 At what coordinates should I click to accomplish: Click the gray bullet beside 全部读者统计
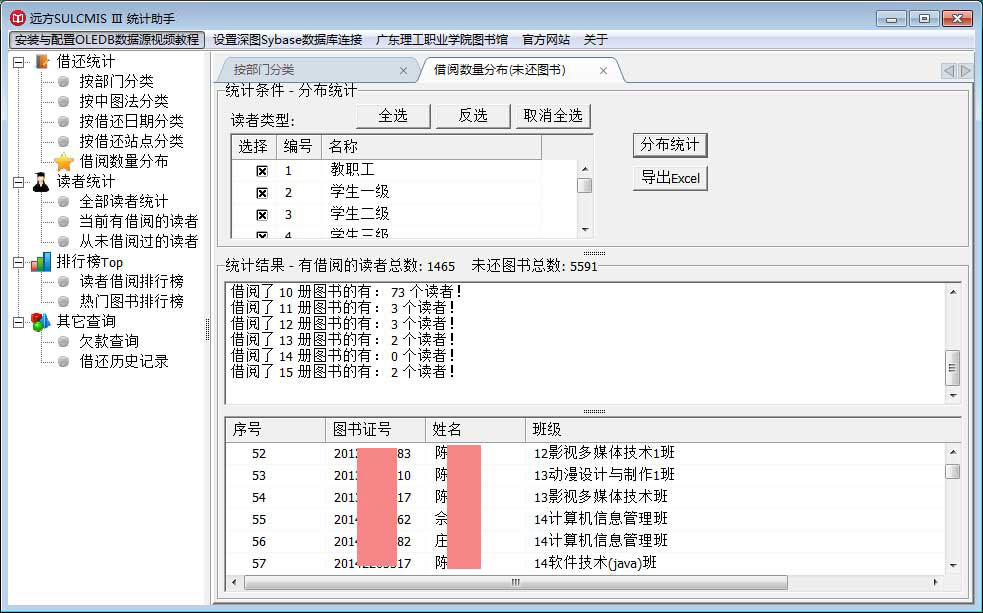[63, 202]
